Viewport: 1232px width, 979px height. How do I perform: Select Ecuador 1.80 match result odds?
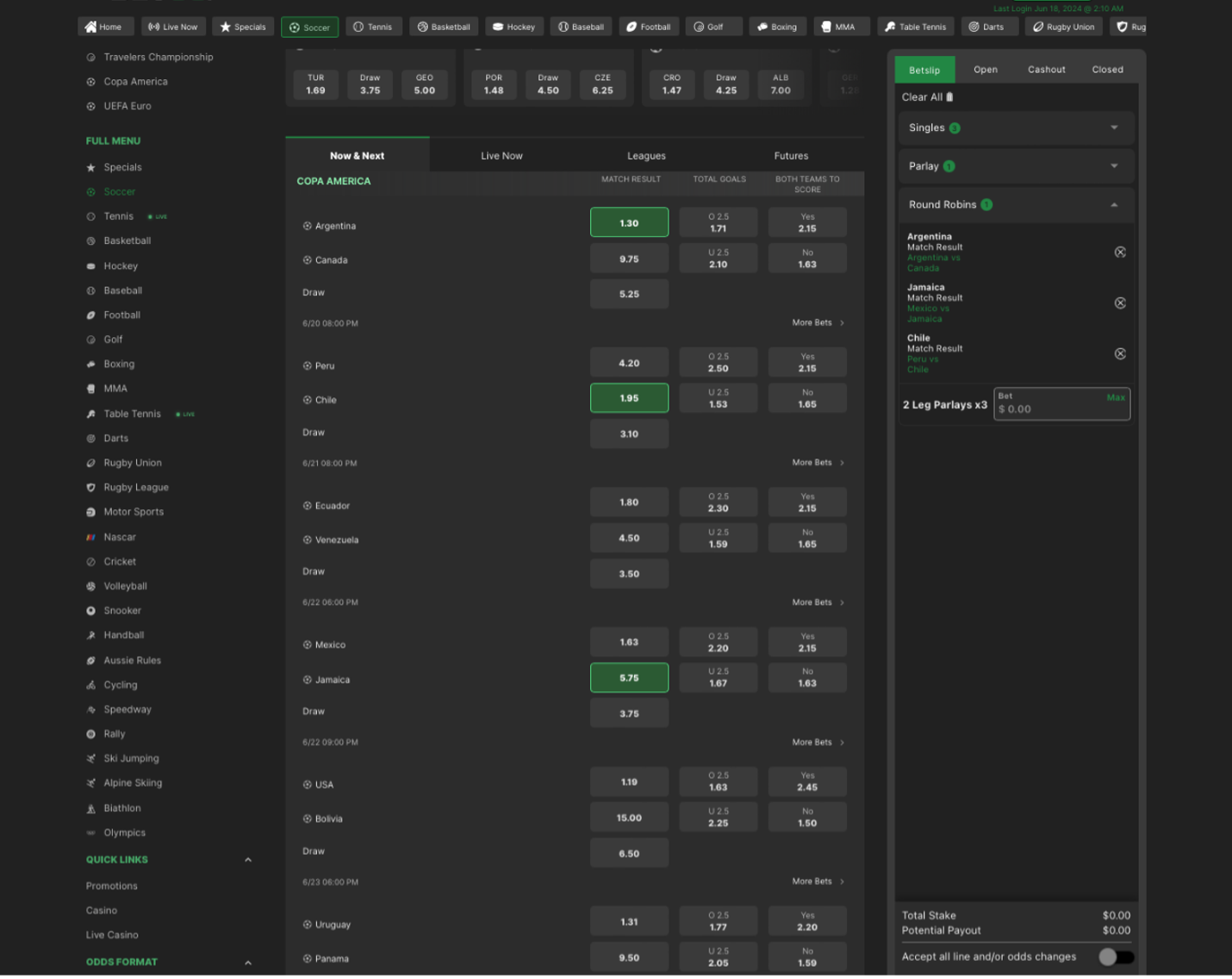(629, 502)
